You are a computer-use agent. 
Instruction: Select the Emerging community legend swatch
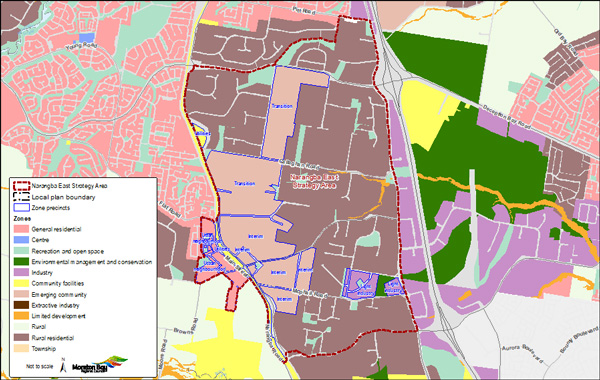point(21,294)
